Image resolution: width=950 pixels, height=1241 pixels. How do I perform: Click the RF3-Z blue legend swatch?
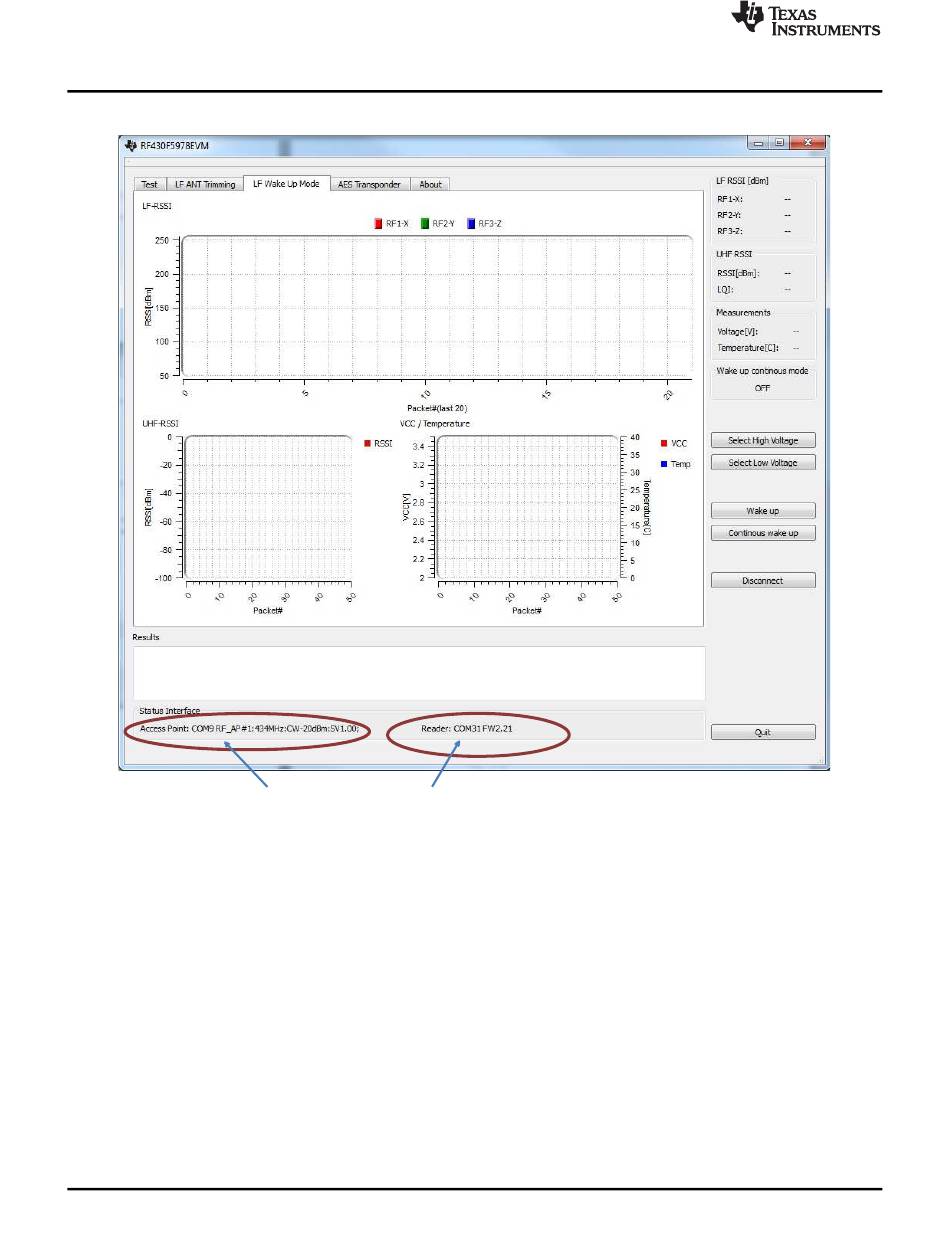(470, 224)
